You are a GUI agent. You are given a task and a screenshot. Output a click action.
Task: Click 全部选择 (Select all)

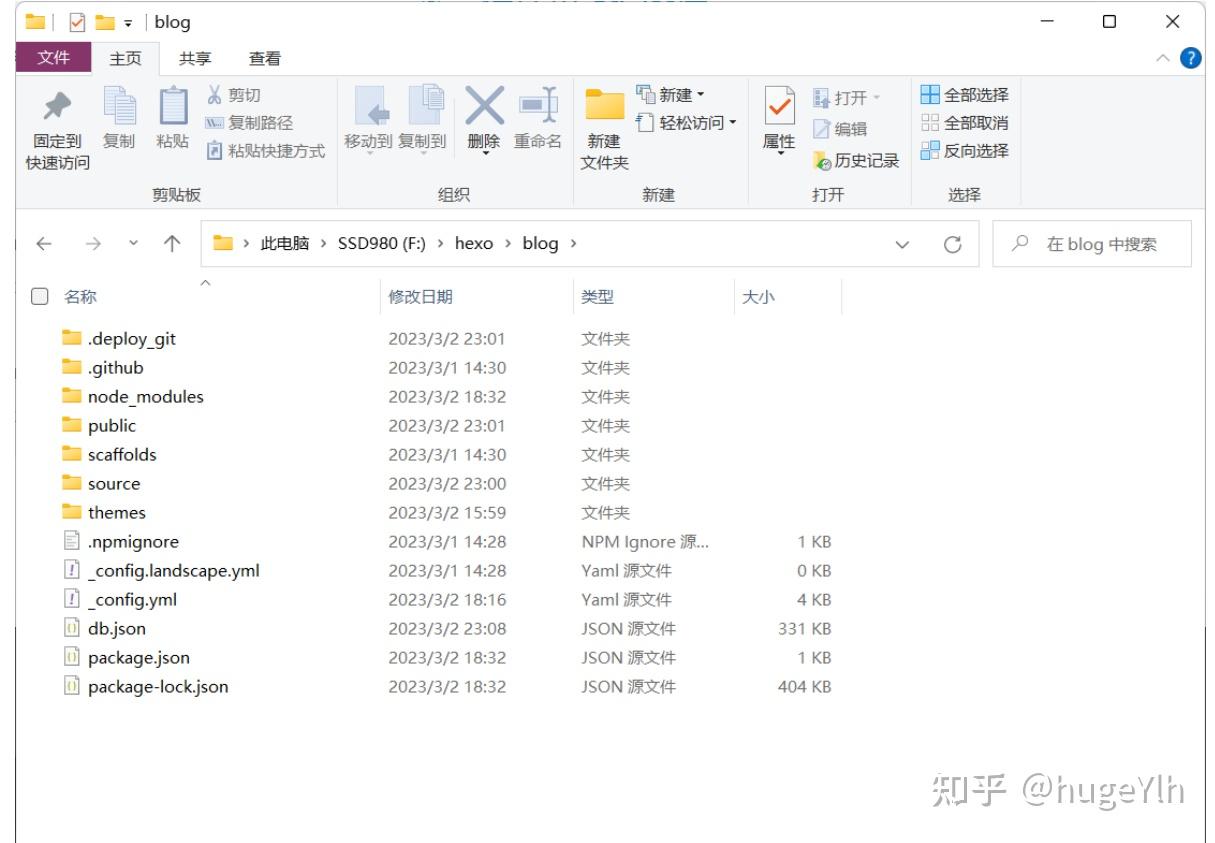[x=964, y=93]
